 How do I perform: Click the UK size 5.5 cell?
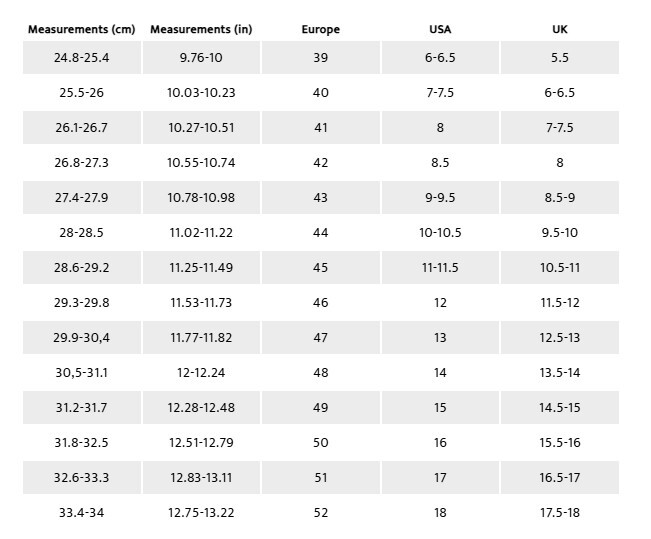click(560, 58)
